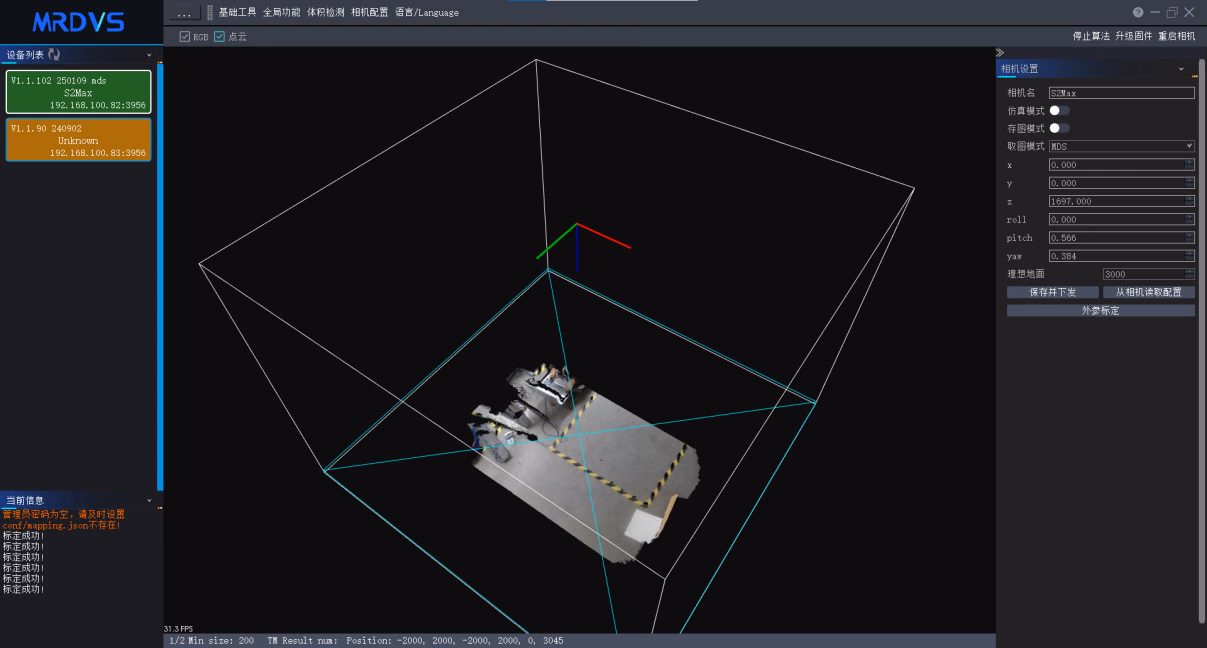Click the 31.3 FPS readout

click(x=179, y=628)
